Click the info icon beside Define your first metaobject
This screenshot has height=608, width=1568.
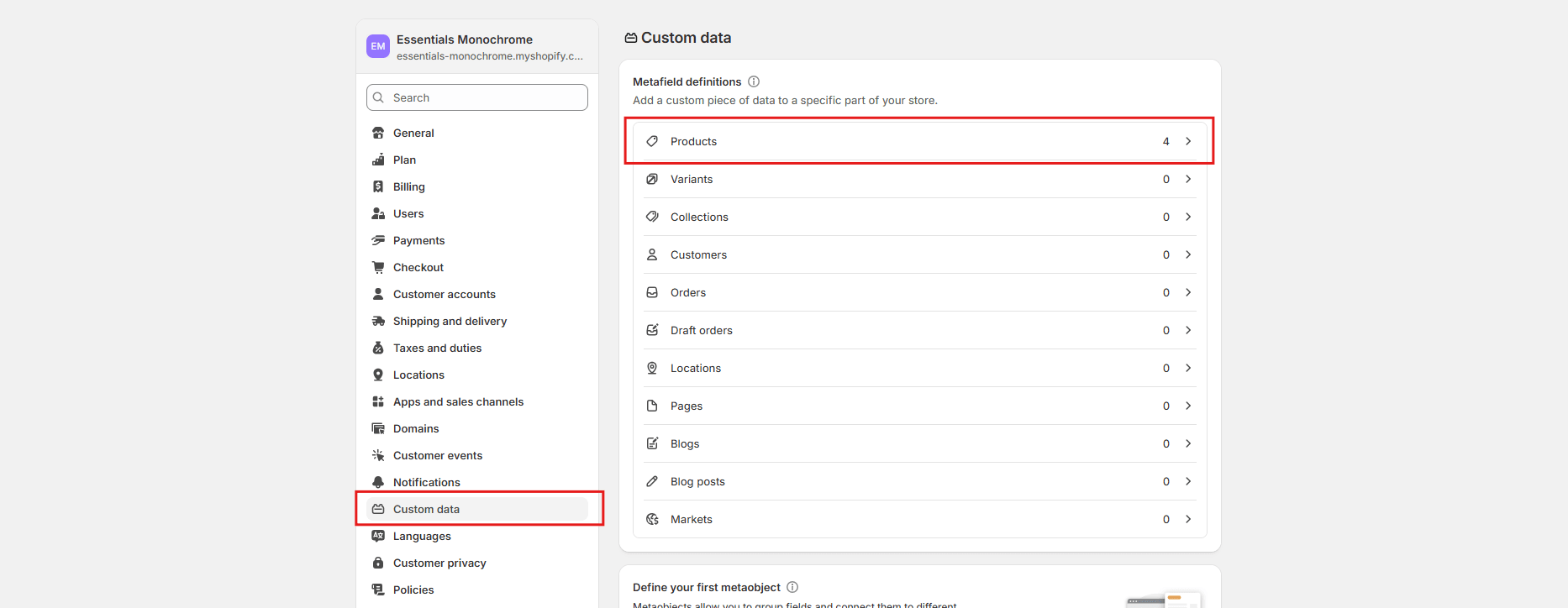[792, 587]
